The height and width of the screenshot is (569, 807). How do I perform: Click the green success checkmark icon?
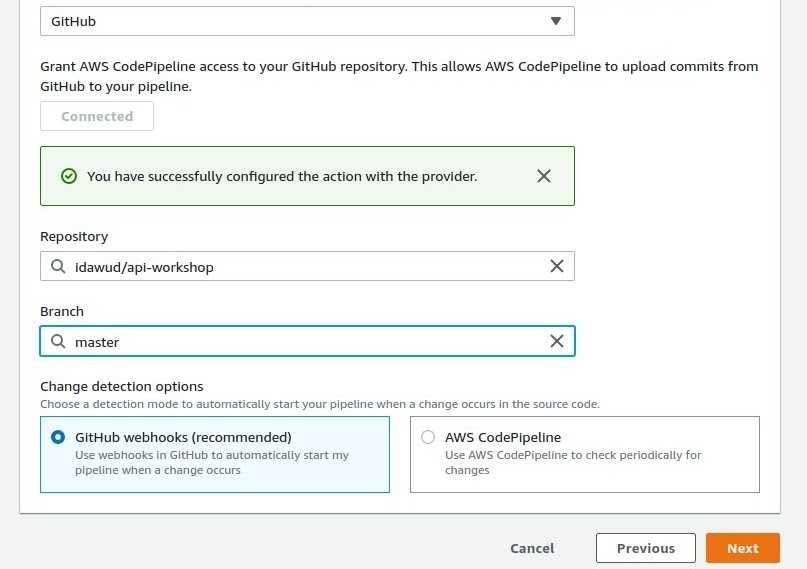point(68,176)
